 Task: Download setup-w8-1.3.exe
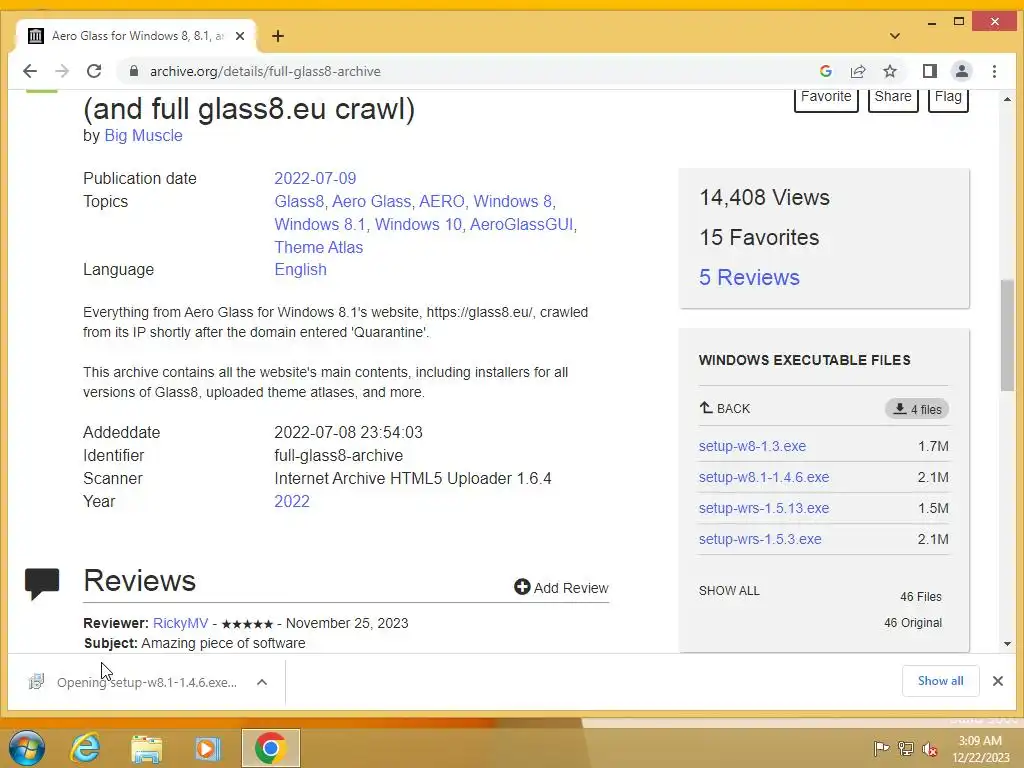point(752,446)
